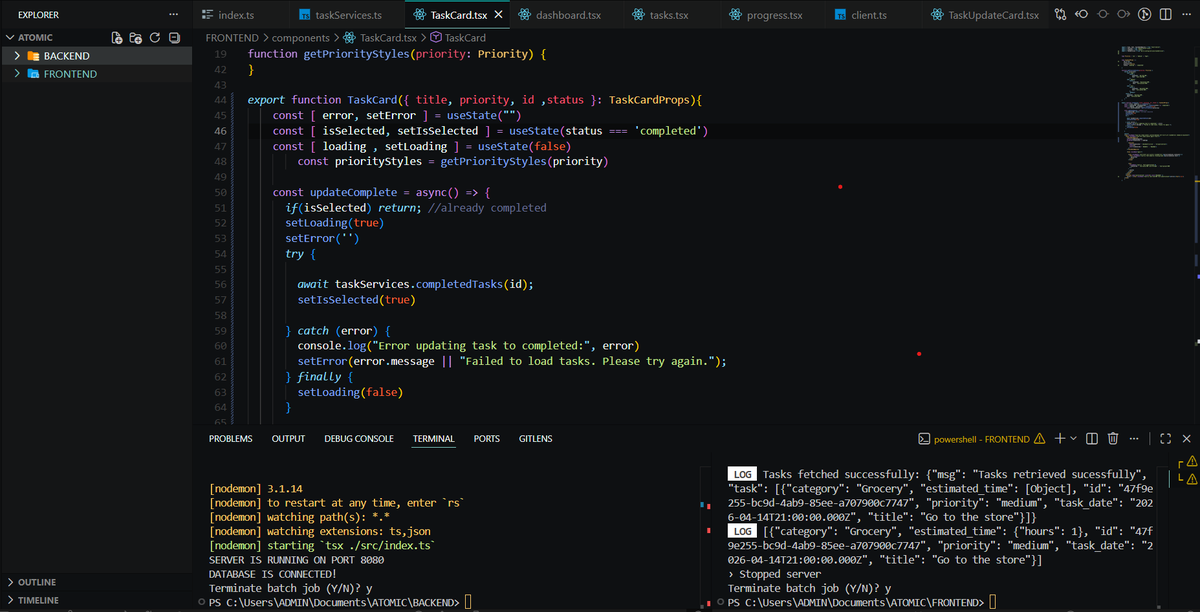1200x612 pixels.
Task: Open launch profile dropdown next to plus
Action: point(1073,438)
